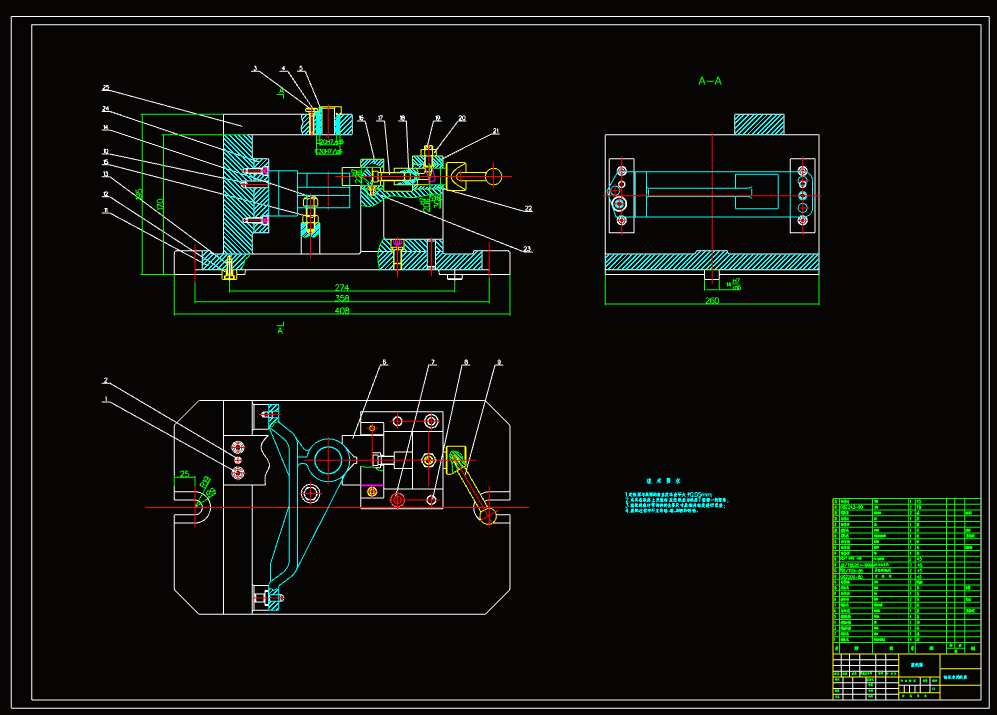Click the large cyan bore circle in plan view
The image size is (997, 715).
[x=328, y=459]
